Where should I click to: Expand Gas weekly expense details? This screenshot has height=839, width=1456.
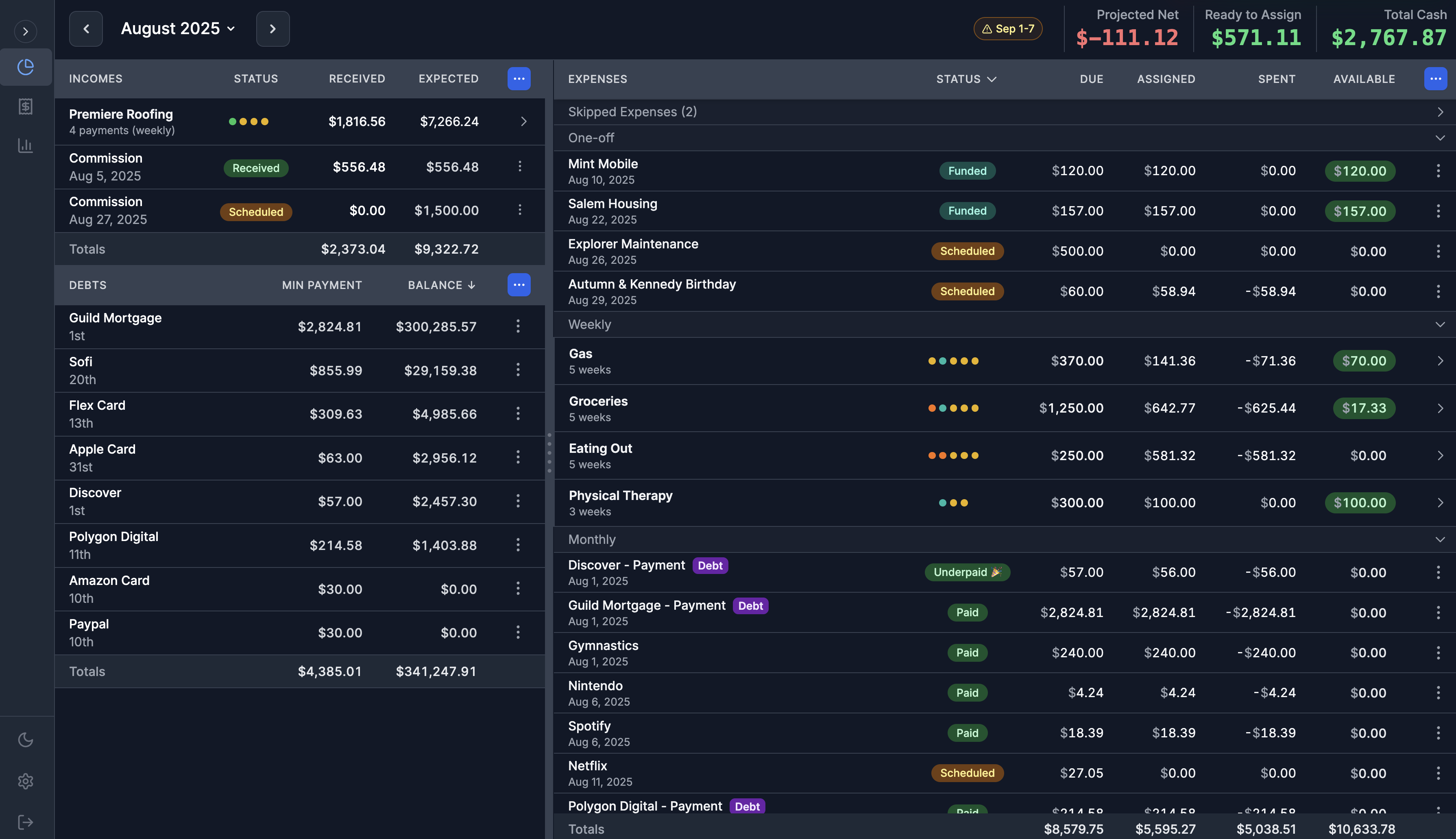[x=1440, y=361]
